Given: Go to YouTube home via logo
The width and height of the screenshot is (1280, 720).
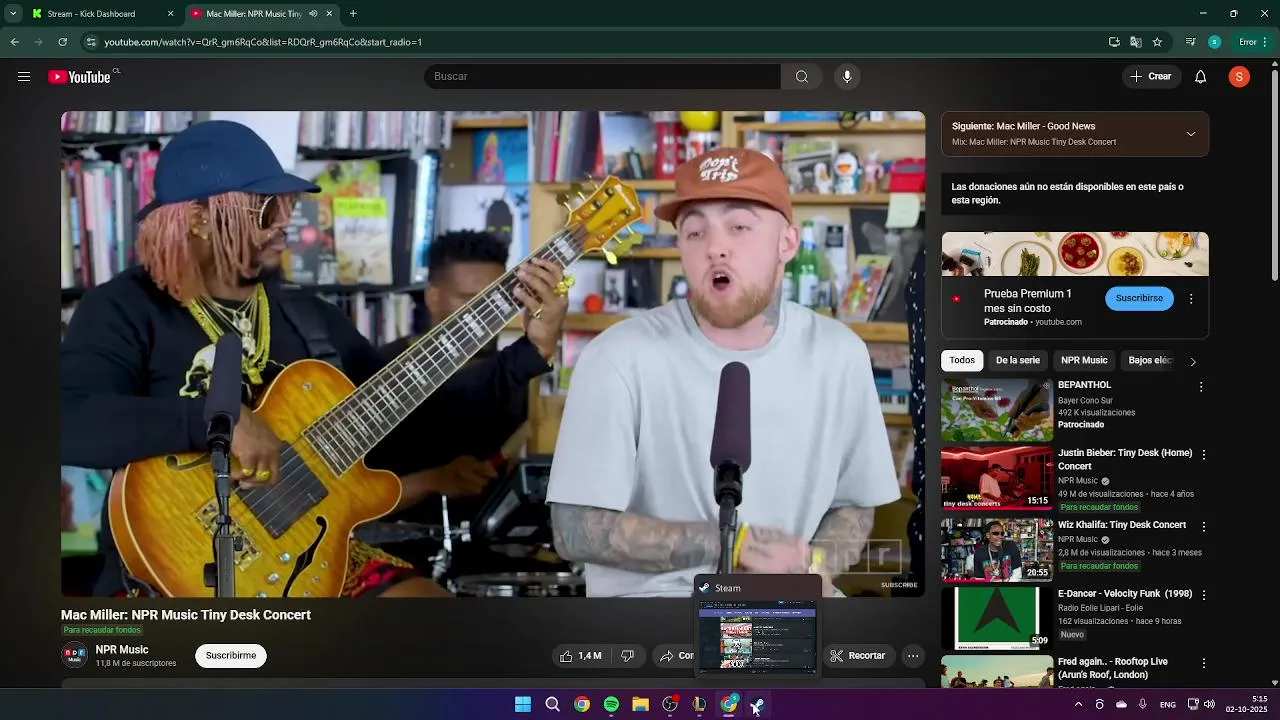Looking at the screenshot, I should tap(79, 77).
